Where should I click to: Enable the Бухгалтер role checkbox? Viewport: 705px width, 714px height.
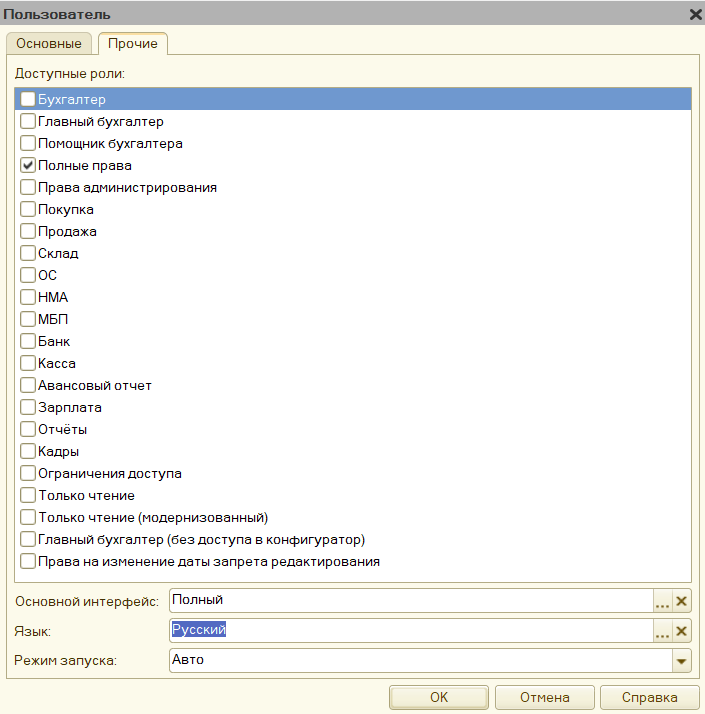coord(28,100)
